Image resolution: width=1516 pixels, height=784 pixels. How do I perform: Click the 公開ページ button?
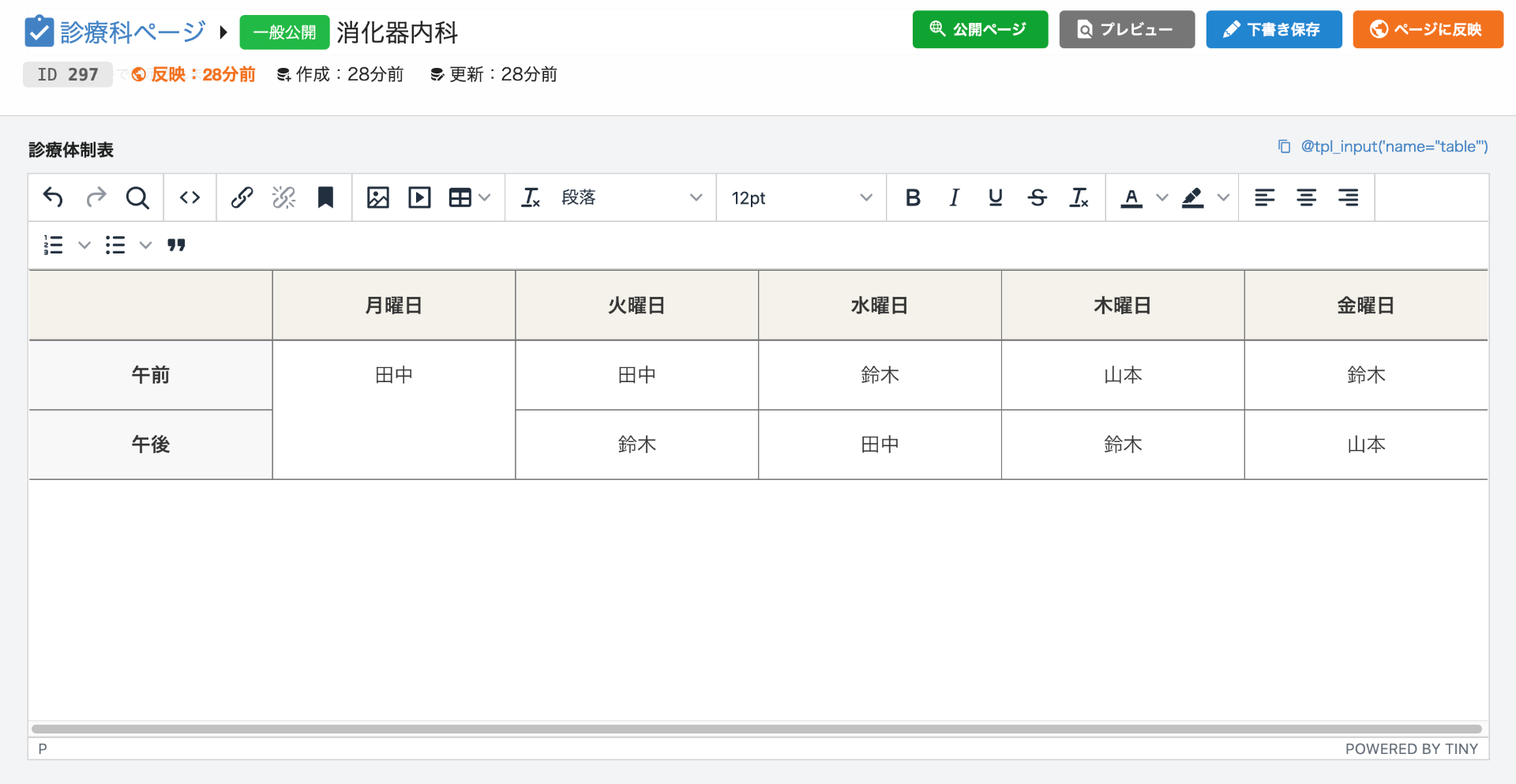980,29
